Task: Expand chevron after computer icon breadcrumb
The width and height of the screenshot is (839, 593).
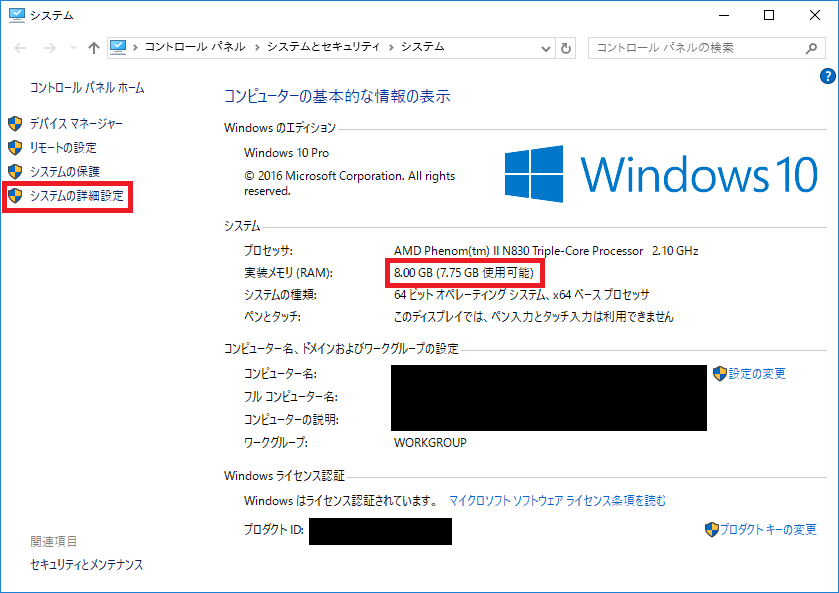Action: tap(135, 48)
